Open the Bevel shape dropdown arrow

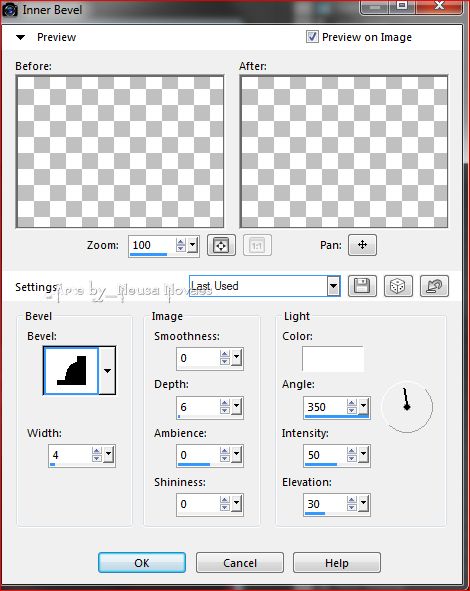coord(107,371)
